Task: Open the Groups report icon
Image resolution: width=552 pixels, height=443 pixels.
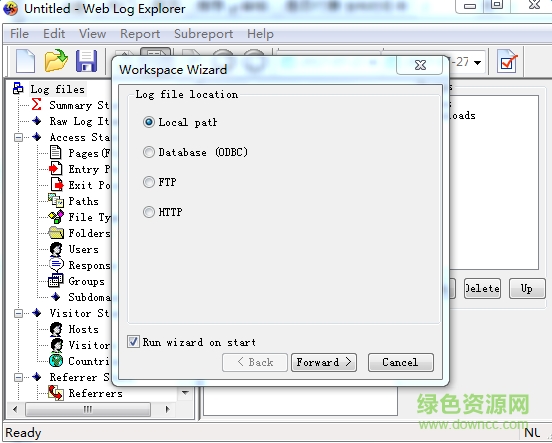Action: click(x=56, y=281)
